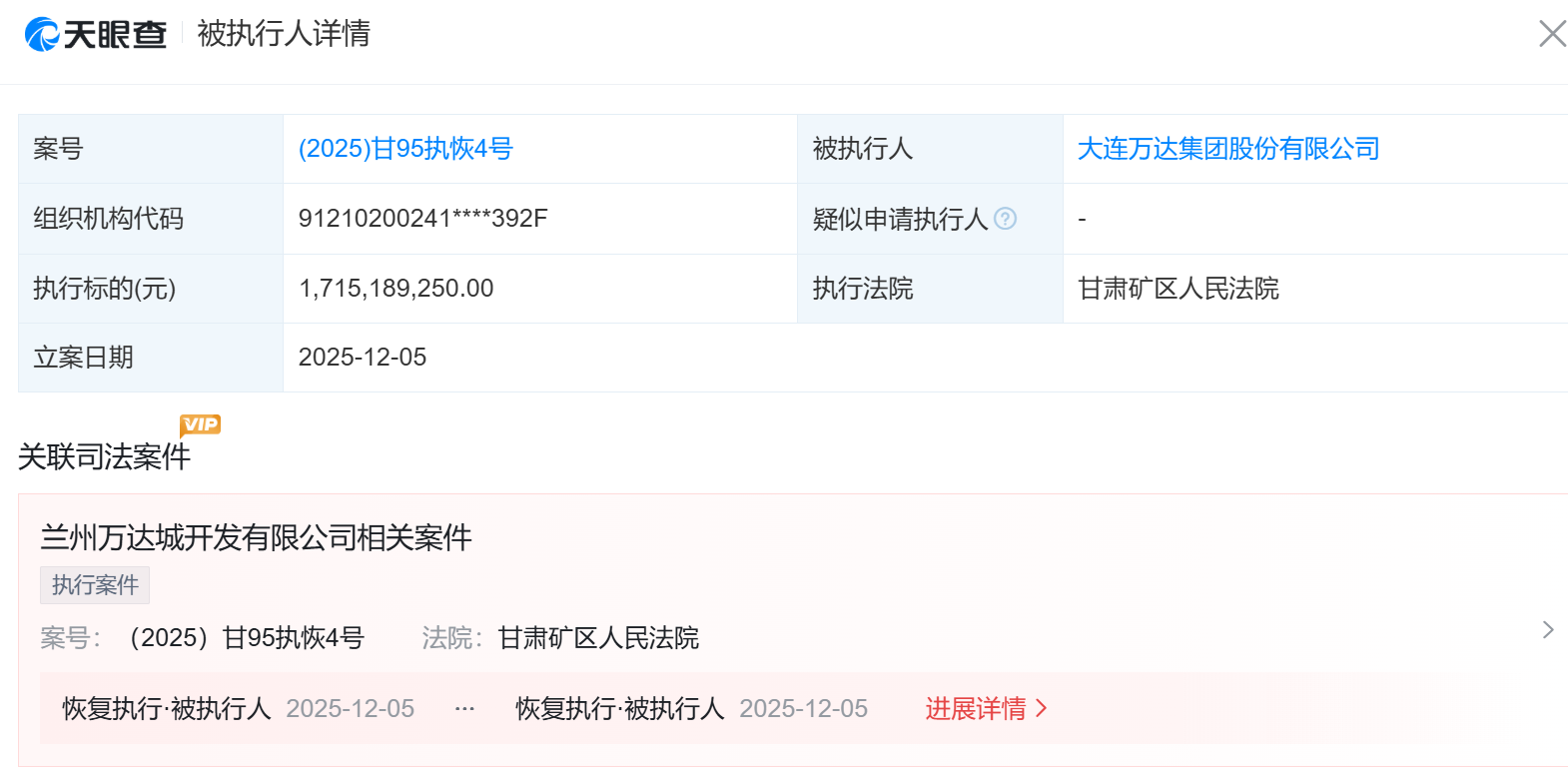Click the 案号 label cell in the table
Screen dimensions: 1568x773
[151, 149]
